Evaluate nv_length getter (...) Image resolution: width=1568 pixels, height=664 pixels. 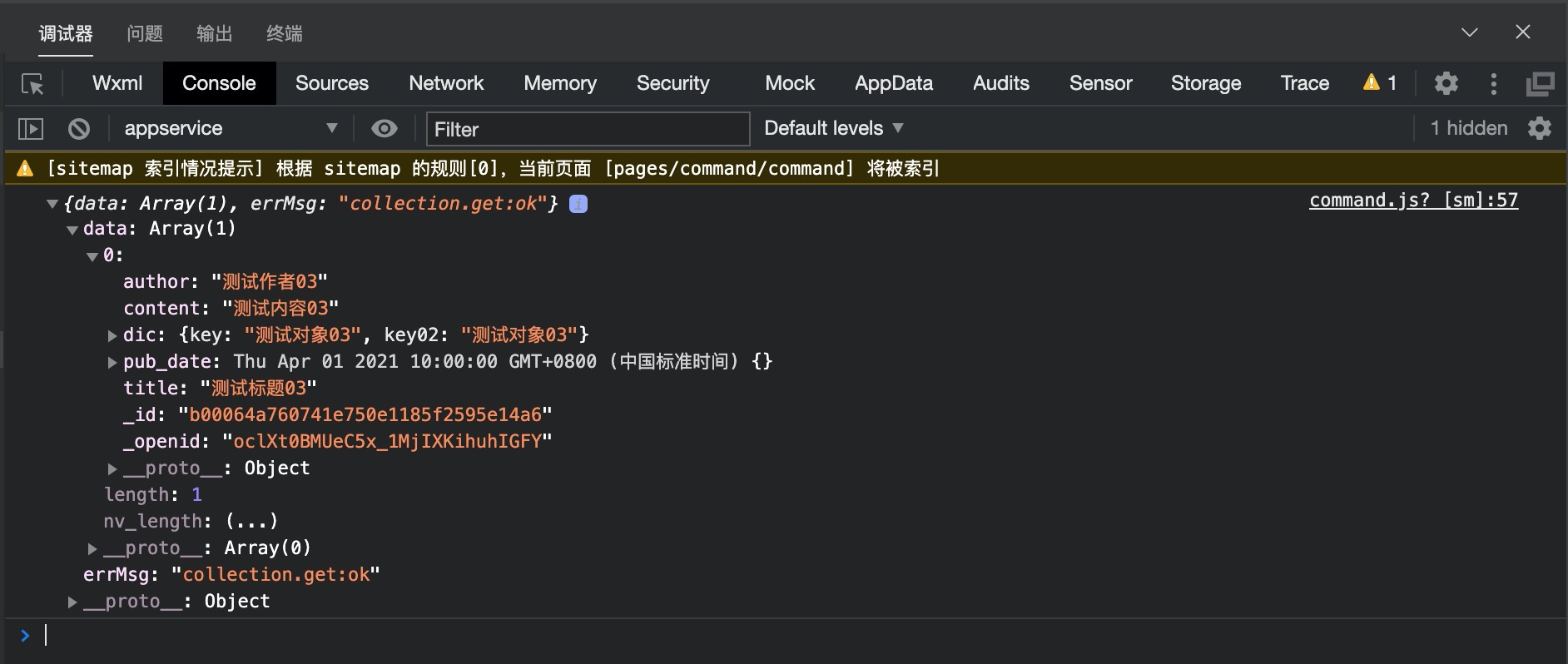tap(251, 522)
